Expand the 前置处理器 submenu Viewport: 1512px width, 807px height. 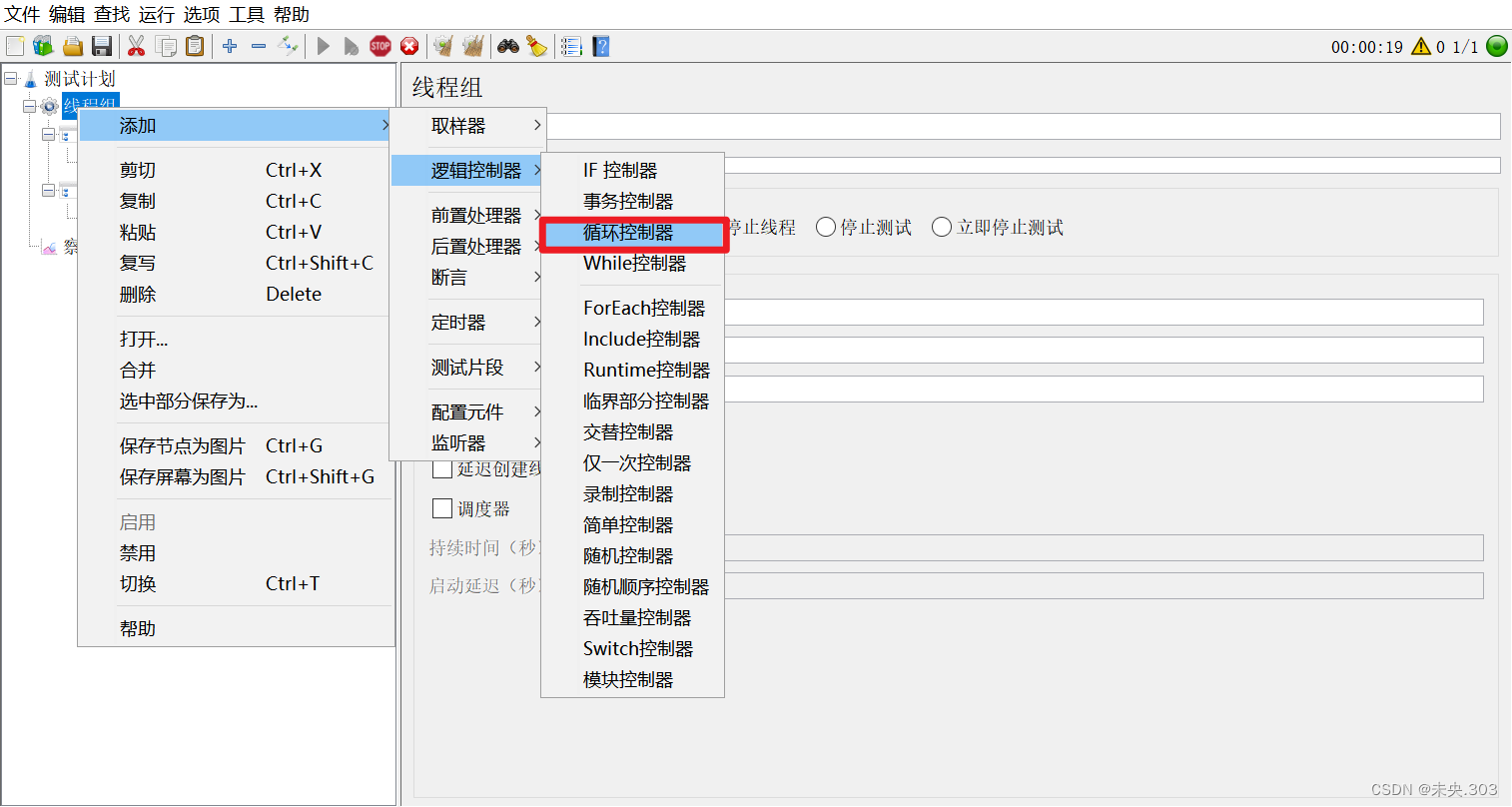(x=467, y=215)
